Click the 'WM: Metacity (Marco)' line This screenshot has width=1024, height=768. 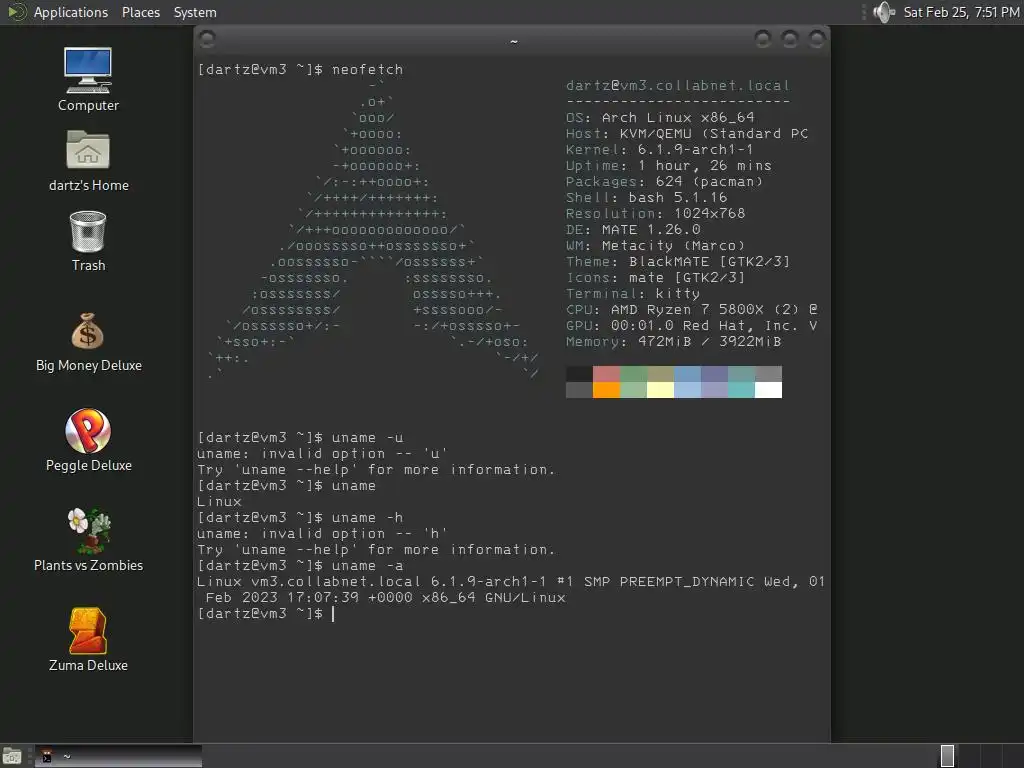655,246
